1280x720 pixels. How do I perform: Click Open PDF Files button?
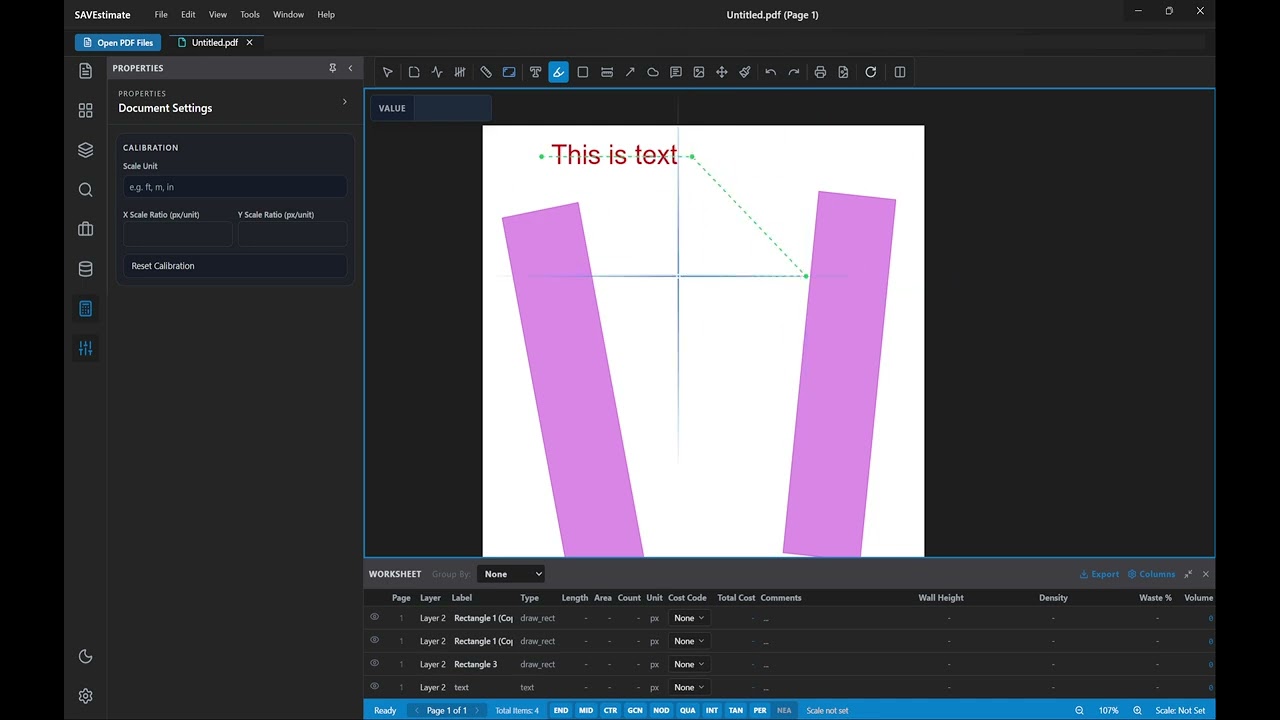pos(118,43)
